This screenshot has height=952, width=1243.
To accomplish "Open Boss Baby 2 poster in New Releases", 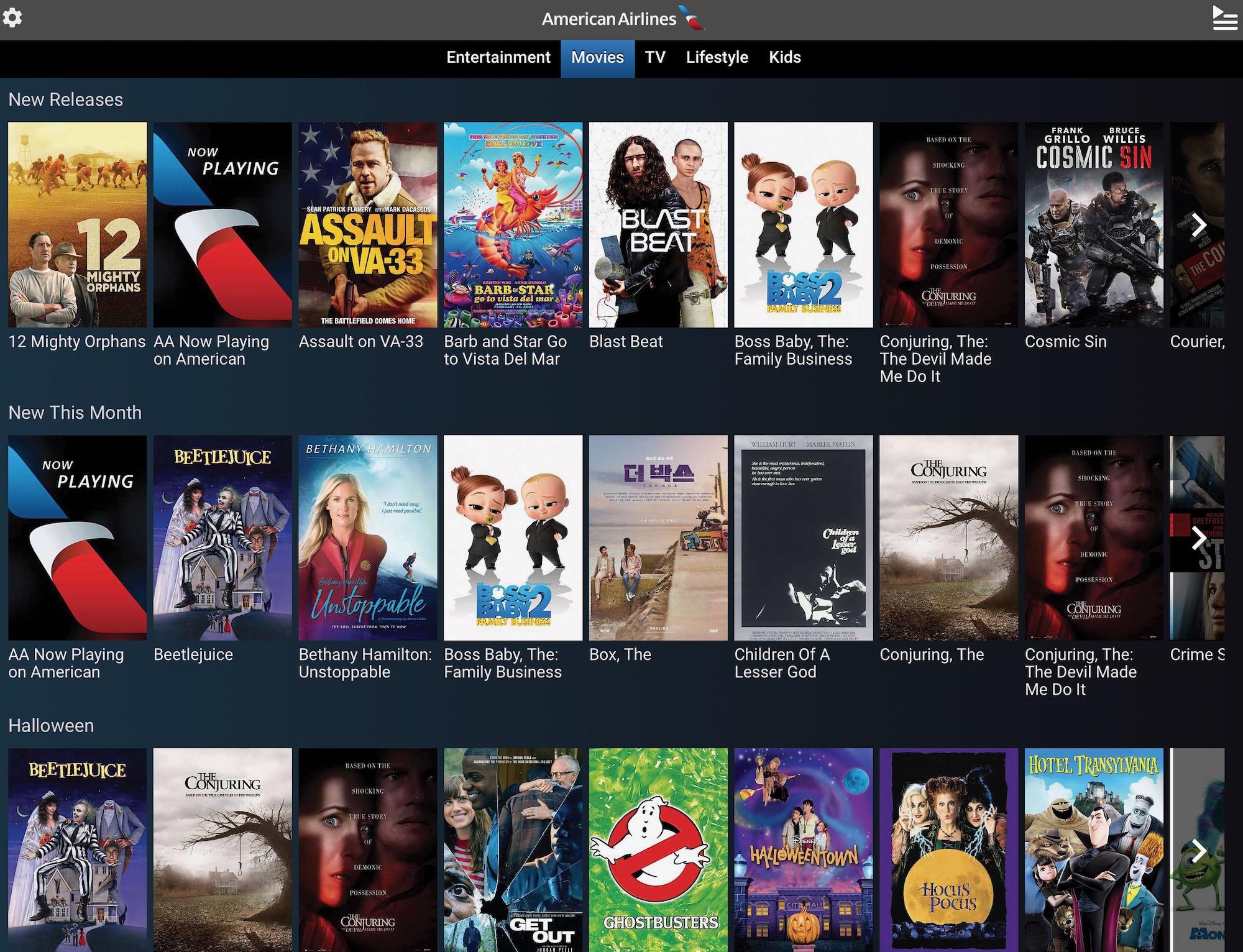I will tap(804, 225).
